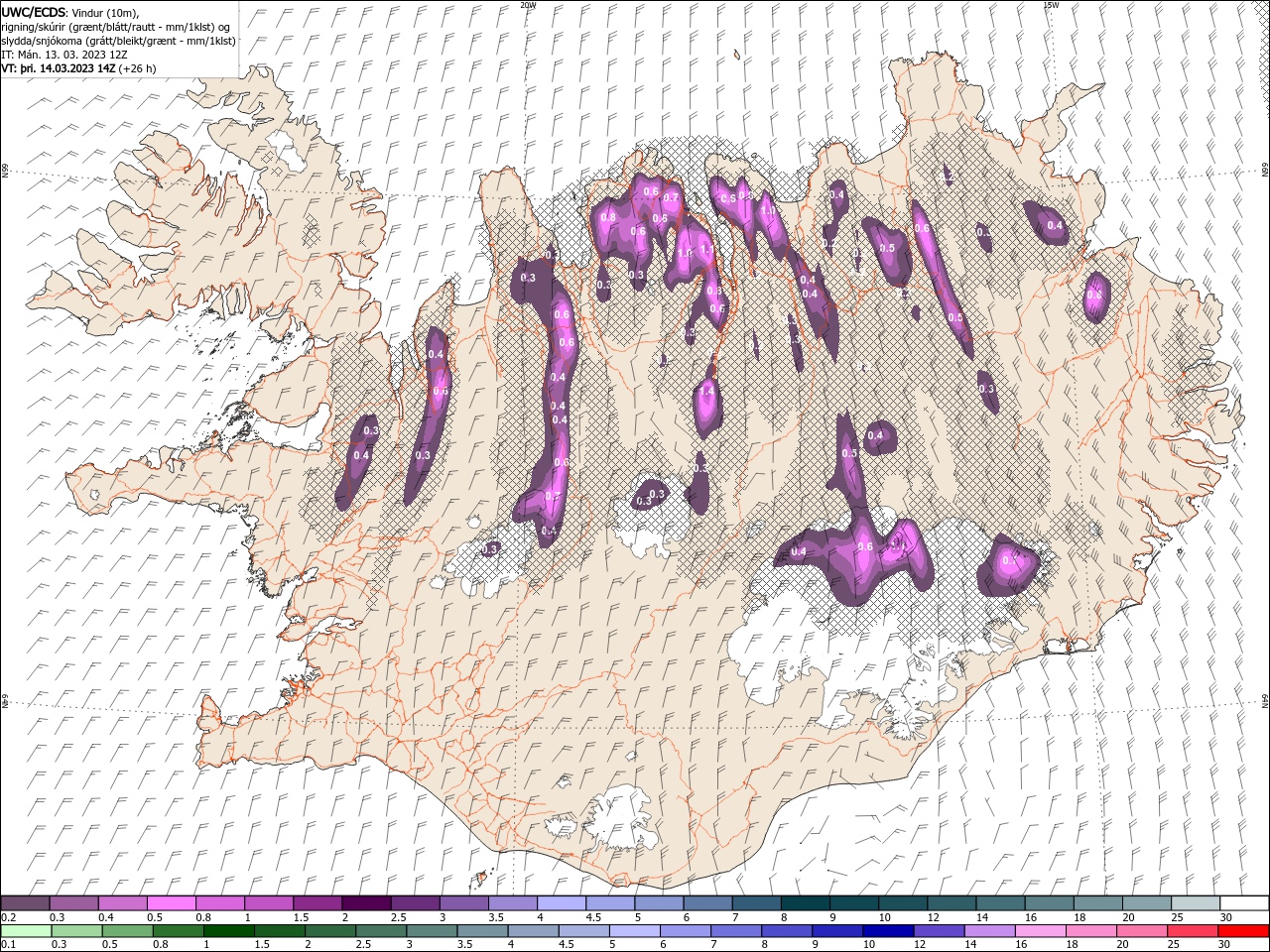Select the light pink 16 swatch in lower legend row
The width and height of the screenshot is (1270, 952).
(x=1041, y=931)
